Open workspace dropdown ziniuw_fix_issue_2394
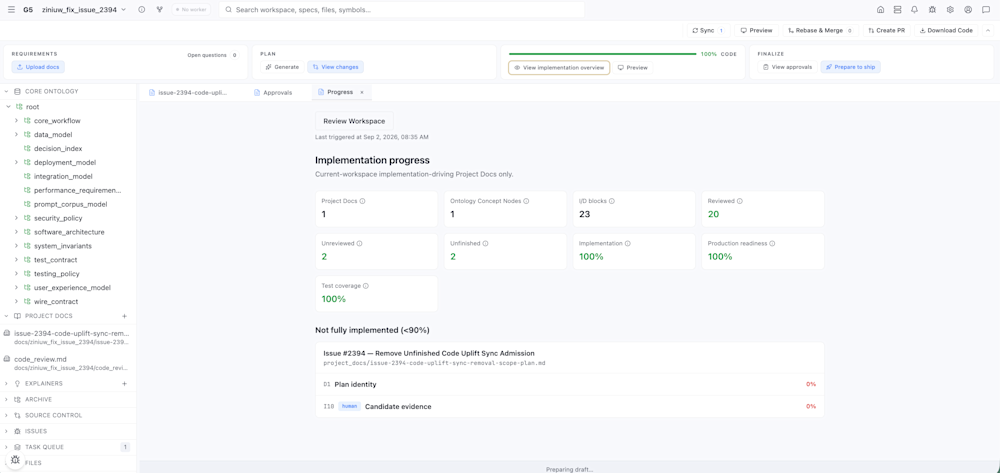This screenshot has width=1000, height=473. click(x=84, y=10)
